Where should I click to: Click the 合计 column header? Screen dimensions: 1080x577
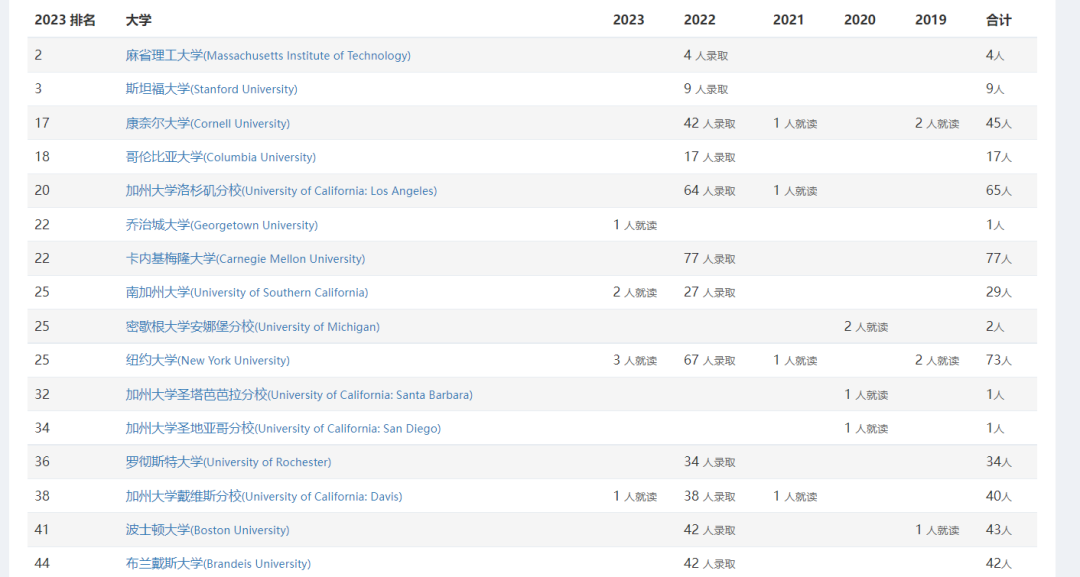[x=999, y=20]
